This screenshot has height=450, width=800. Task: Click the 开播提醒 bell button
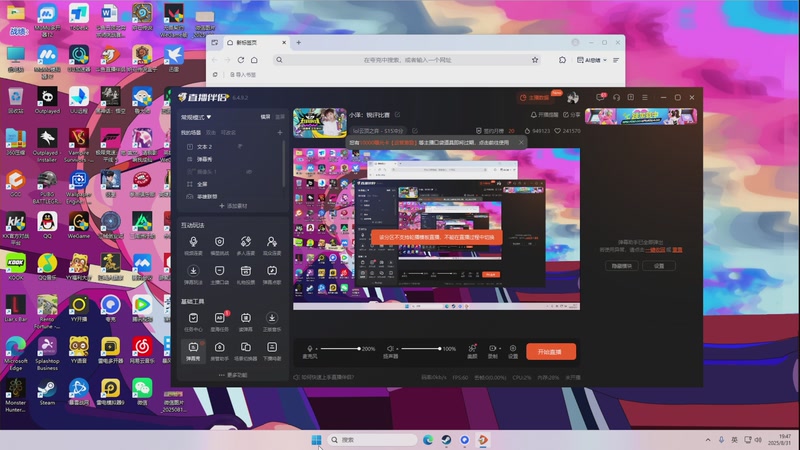pyautogui.click(x=544, y=115)
